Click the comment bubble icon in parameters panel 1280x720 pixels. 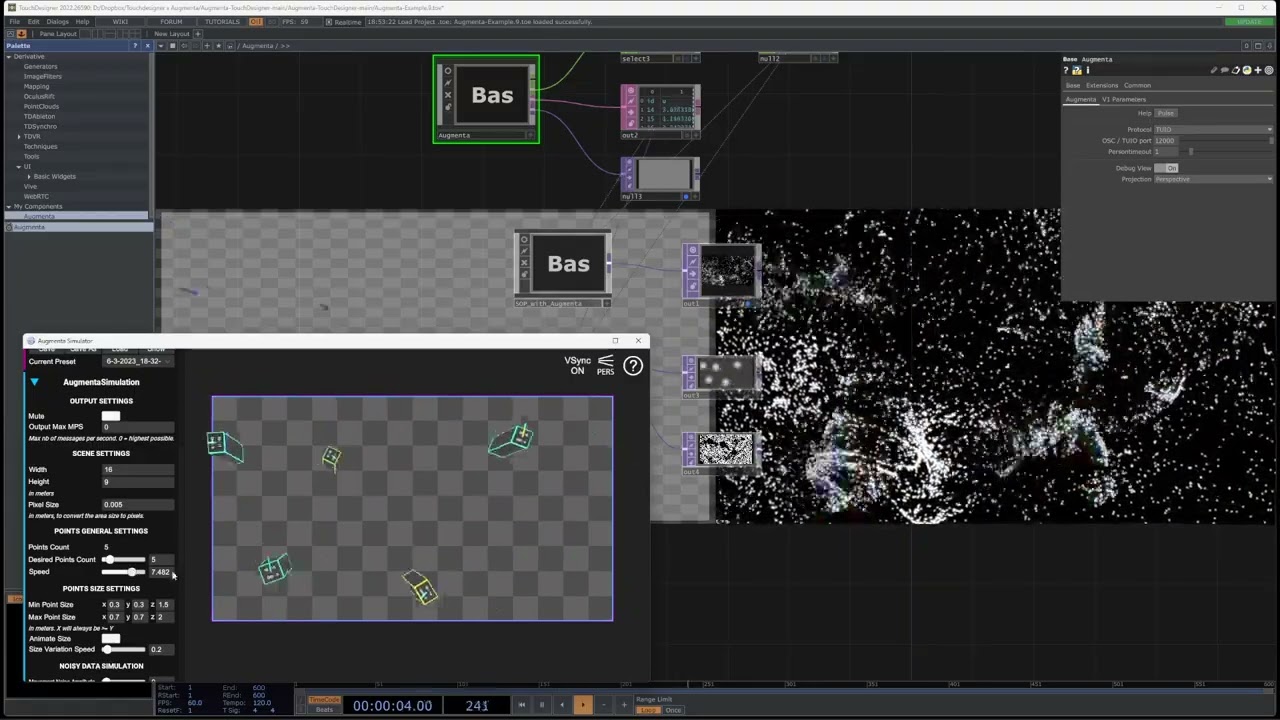[x=1225, y=70]
